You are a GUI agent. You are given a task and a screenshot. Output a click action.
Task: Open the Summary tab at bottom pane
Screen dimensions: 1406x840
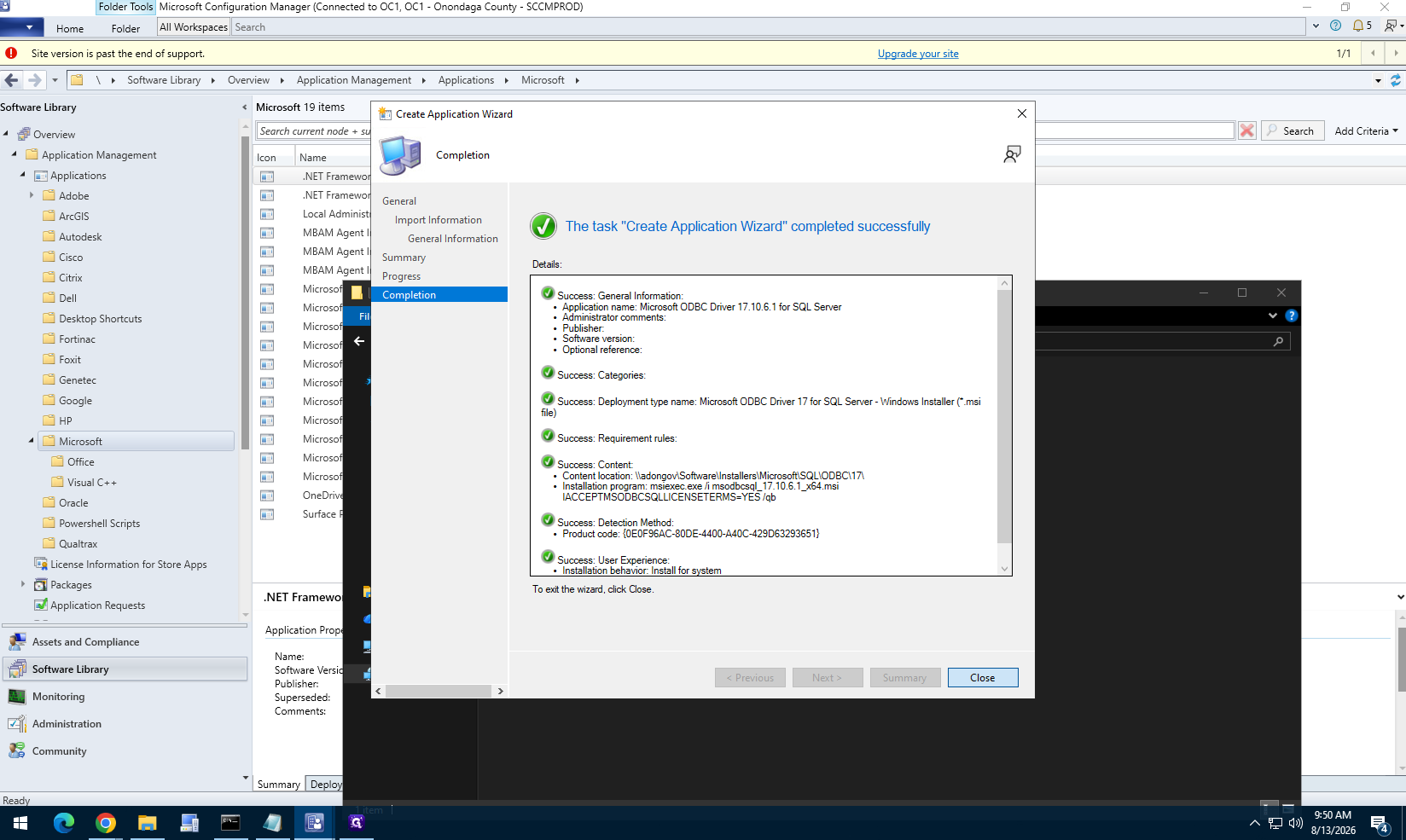(279, 784)
